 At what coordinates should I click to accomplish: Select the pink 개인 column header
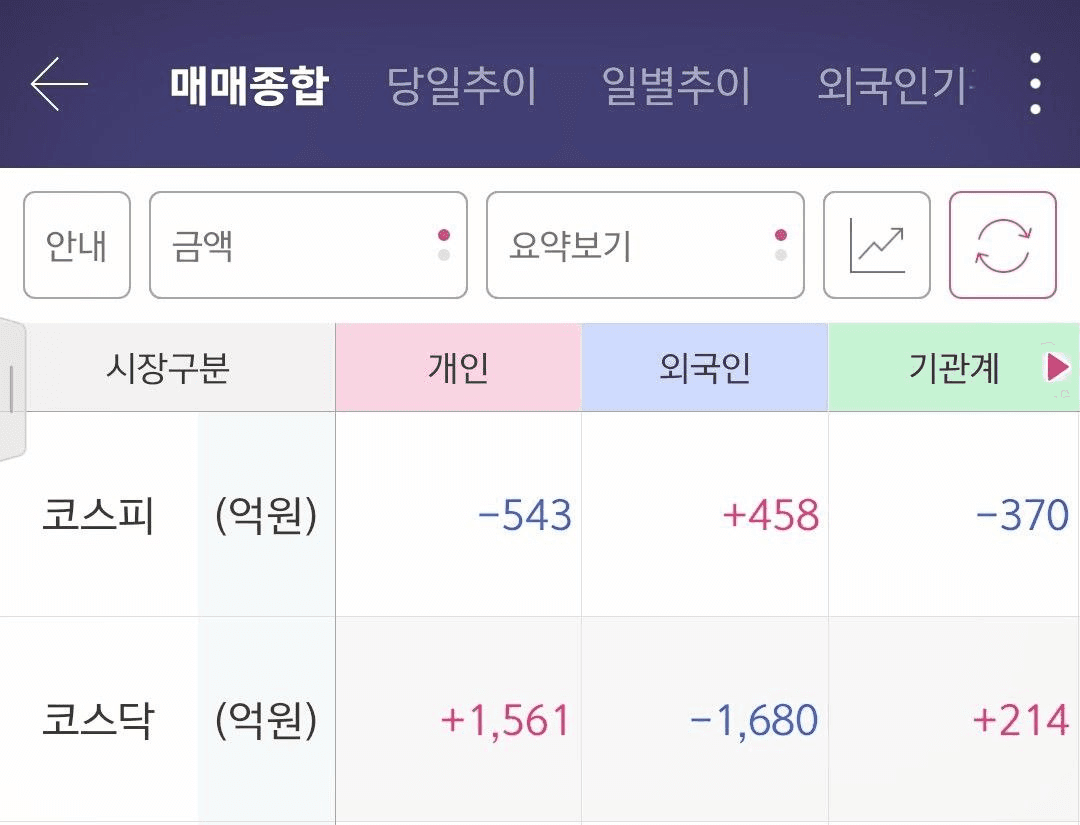(x=459, y=367)
